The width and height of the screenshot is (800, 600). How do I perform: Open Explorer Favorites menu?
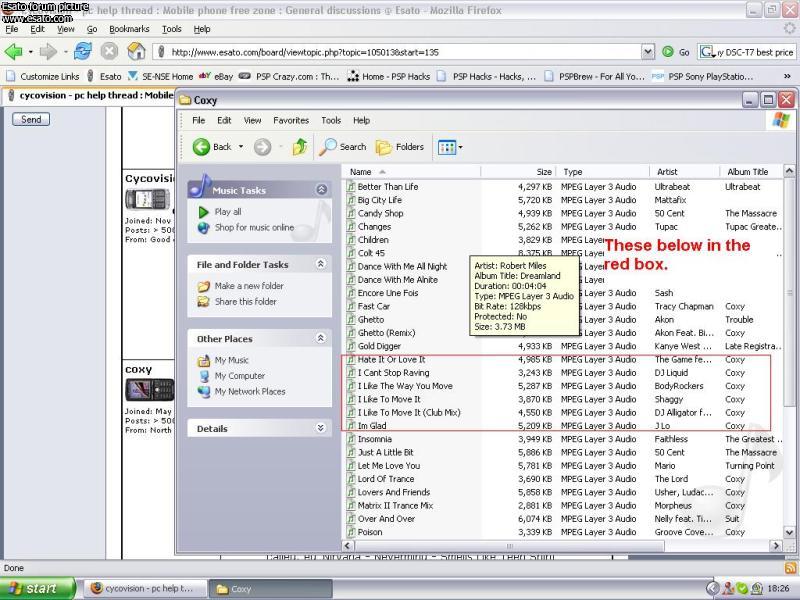(291, 120)
